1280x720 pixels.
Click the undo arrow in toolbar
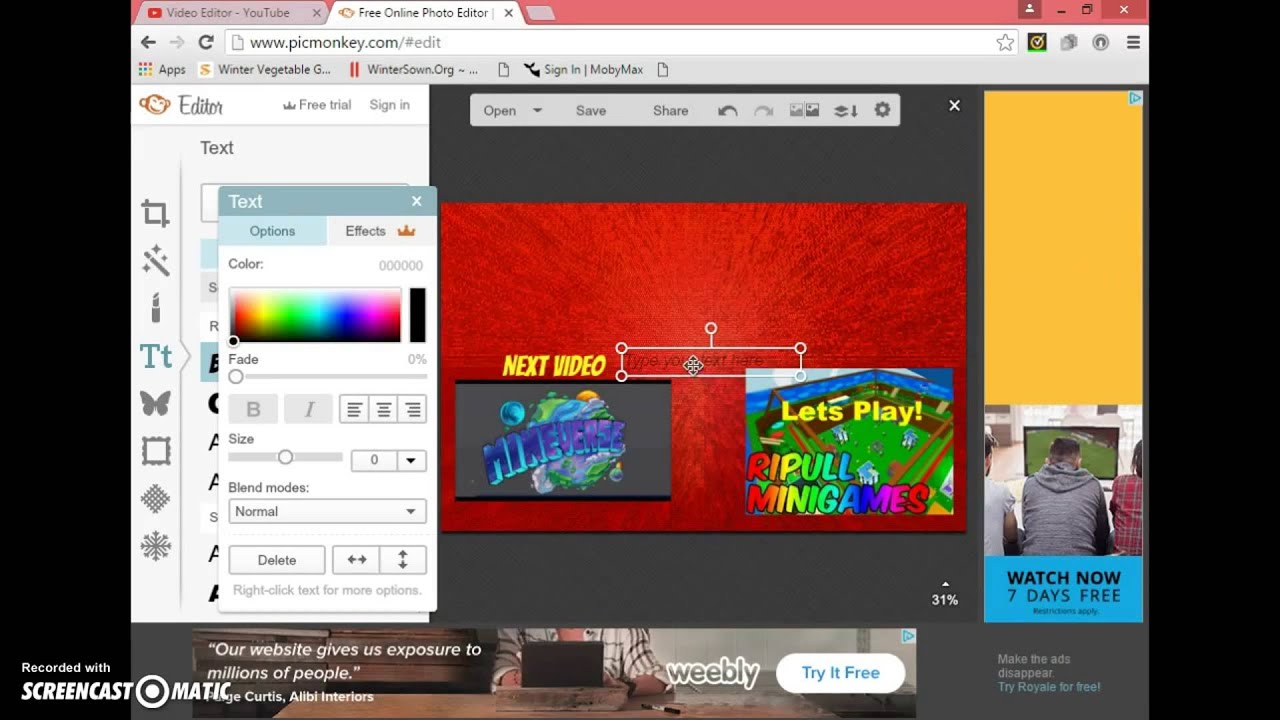tap(728, 111)
